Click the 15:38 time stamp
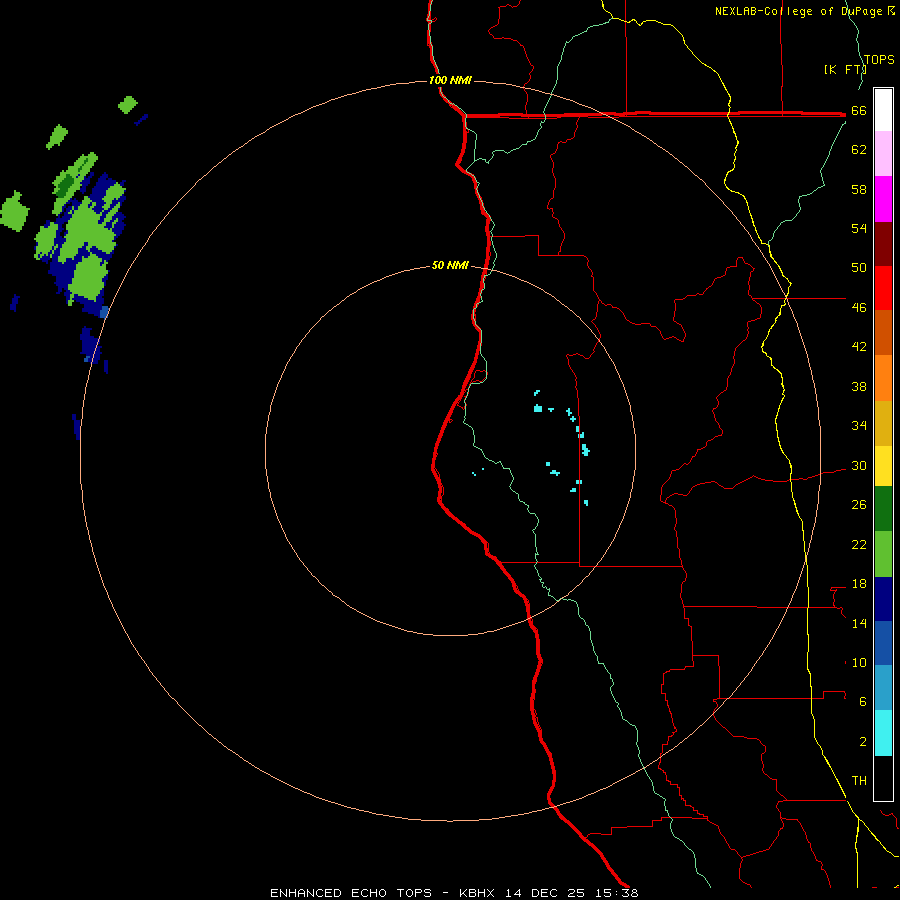900x900 pixels. click(x=617, y=893)
